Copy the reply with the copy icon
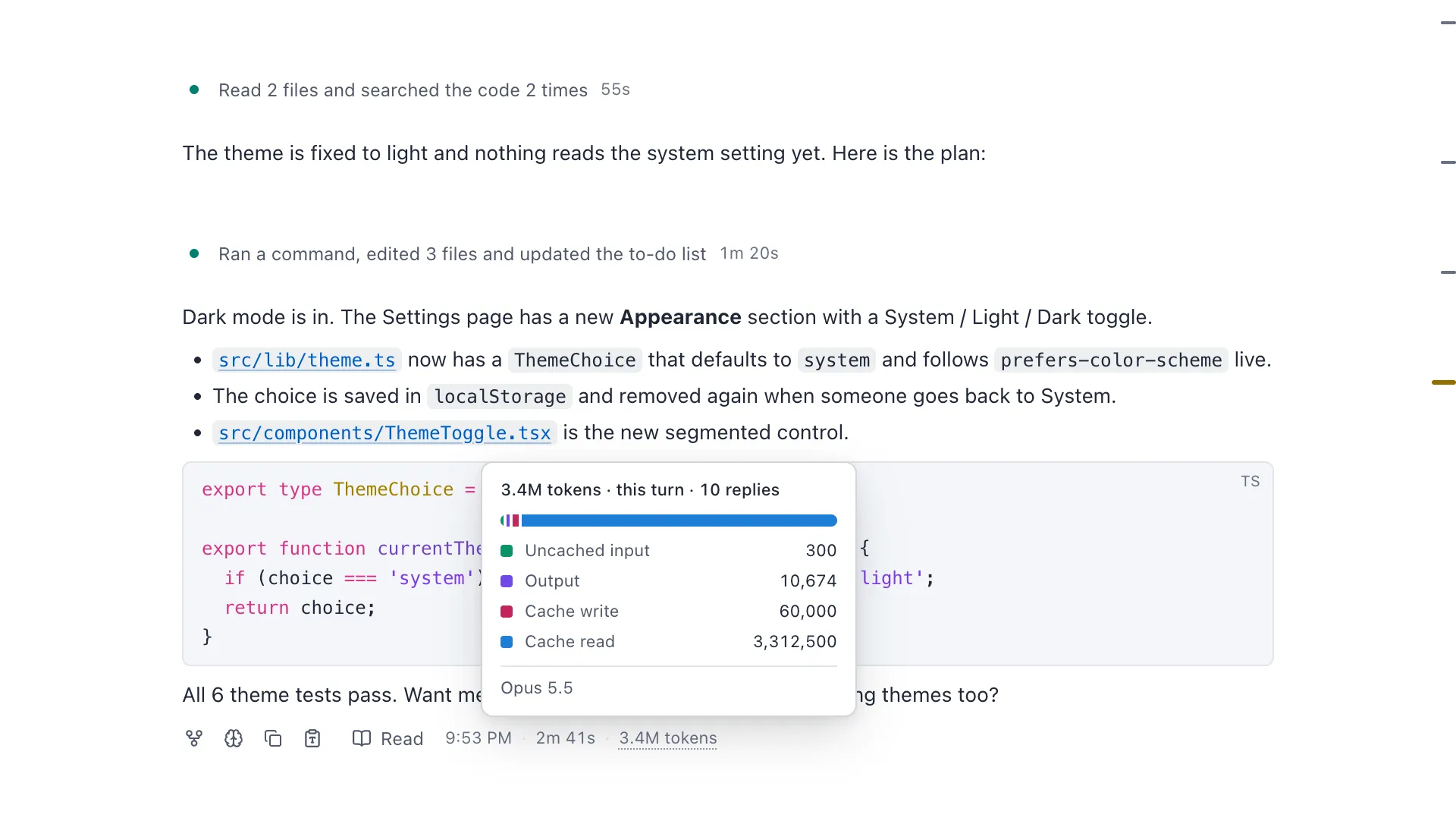Screen dimensions: 1456x824 click(x=273, y=738)
